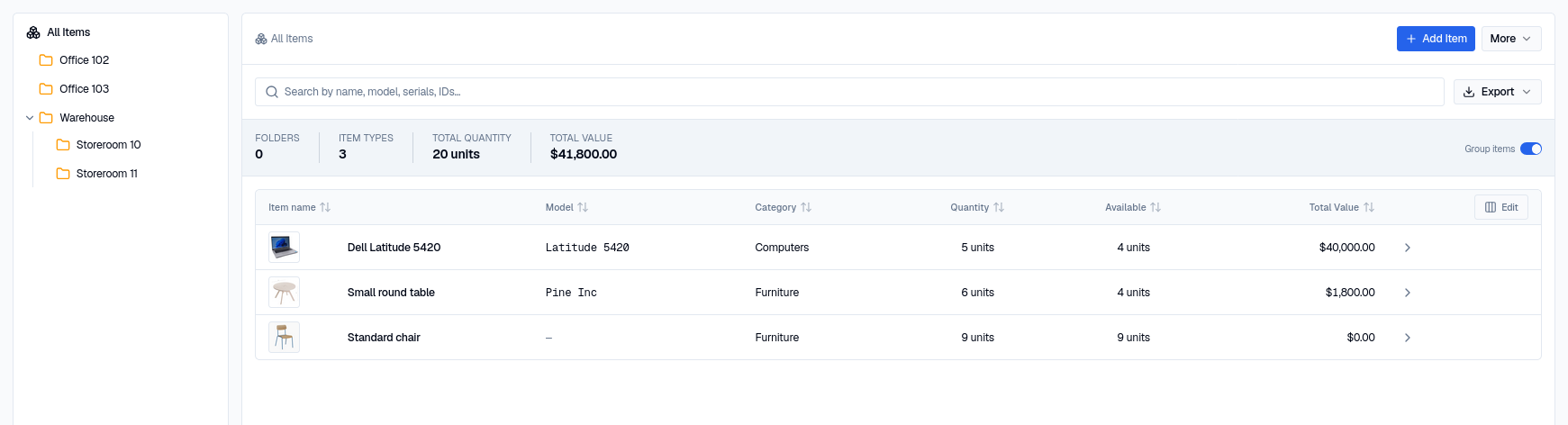Click the $0.00 total value cell
This screenshot has height=425, width=1568.
click(x=1361, y=338)
